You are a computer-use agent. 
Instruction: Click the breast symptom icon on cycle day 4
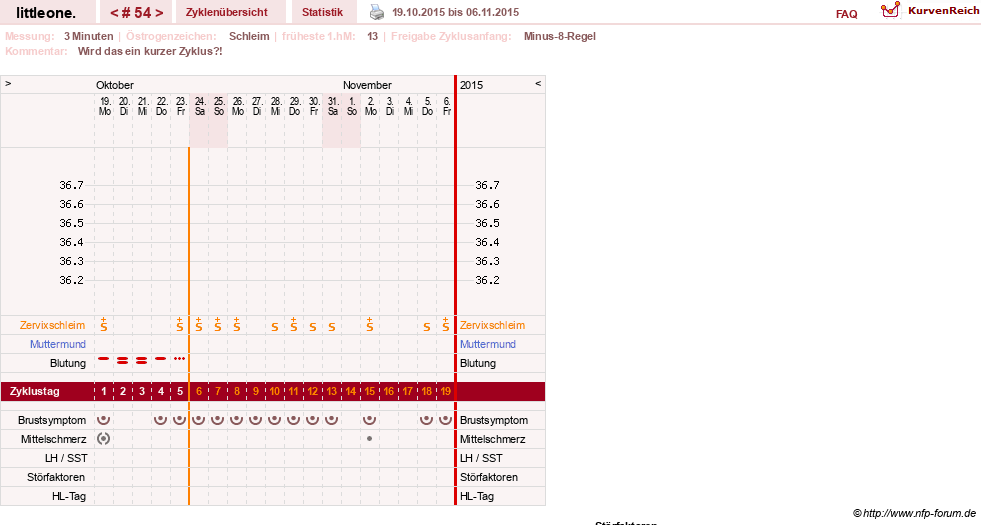pos(161,419)
